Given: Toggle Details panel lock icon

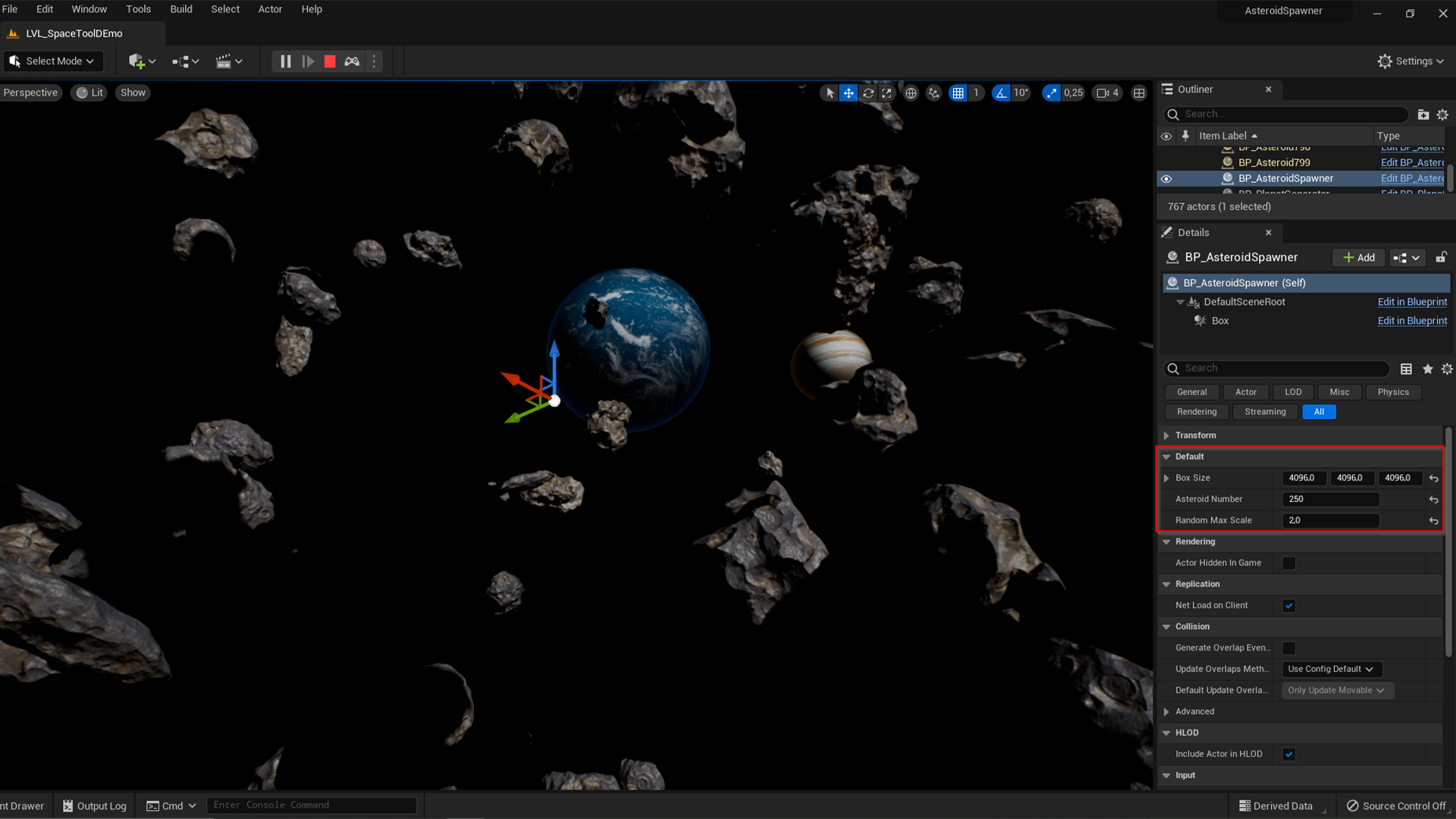Looking at the screenshot, I should 1440,258.
